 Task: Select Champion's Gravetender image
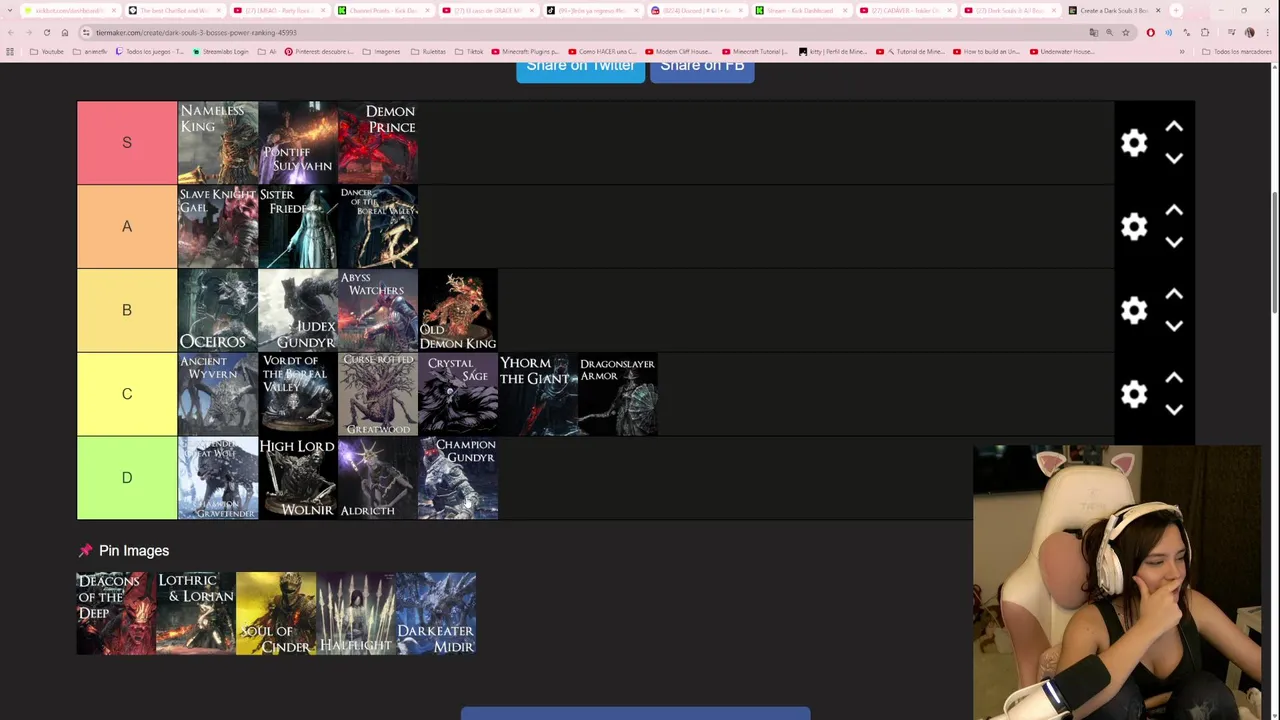coord(218,478)
